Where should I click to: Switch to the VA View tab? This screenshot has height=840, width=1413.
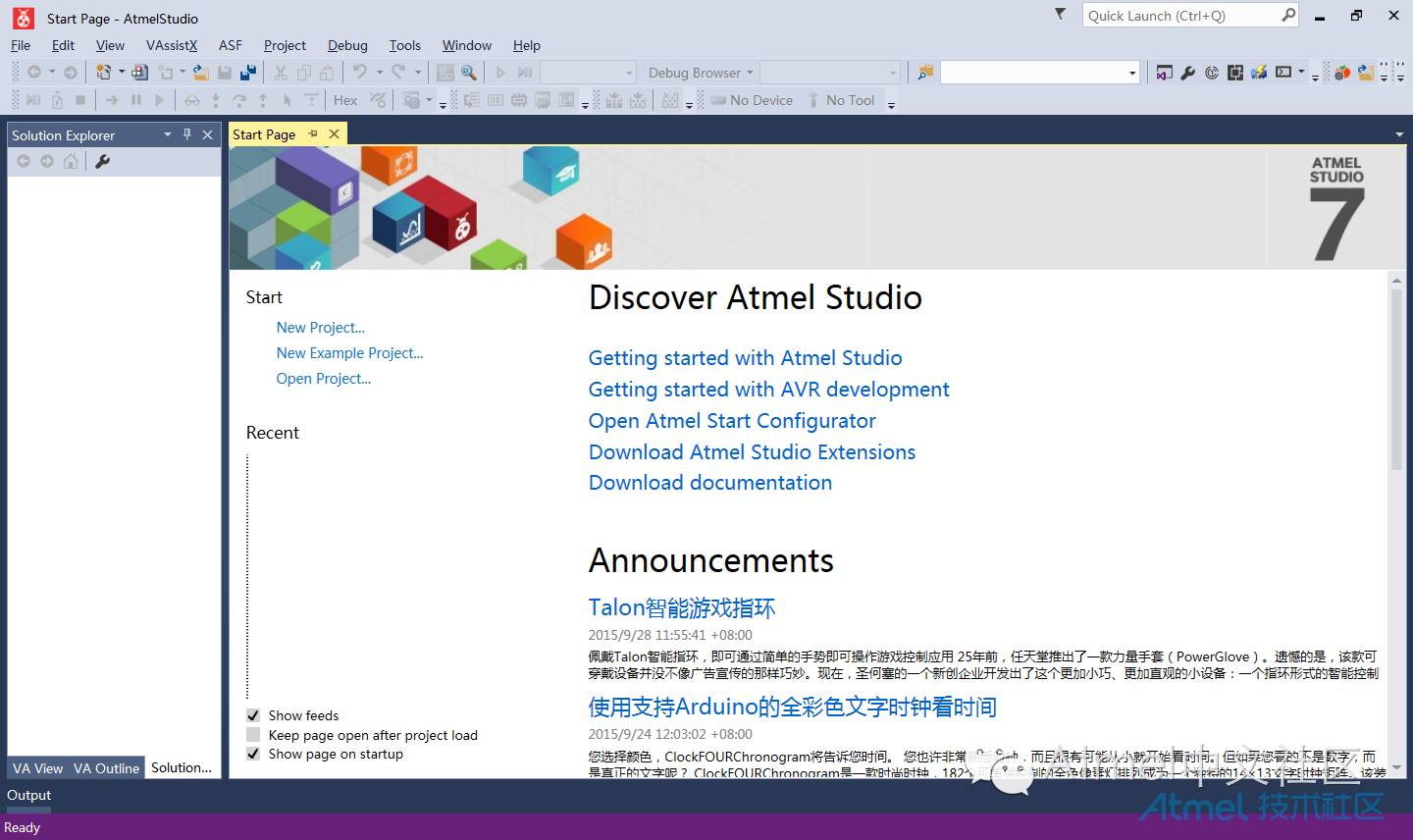click(x=37, y=768)
